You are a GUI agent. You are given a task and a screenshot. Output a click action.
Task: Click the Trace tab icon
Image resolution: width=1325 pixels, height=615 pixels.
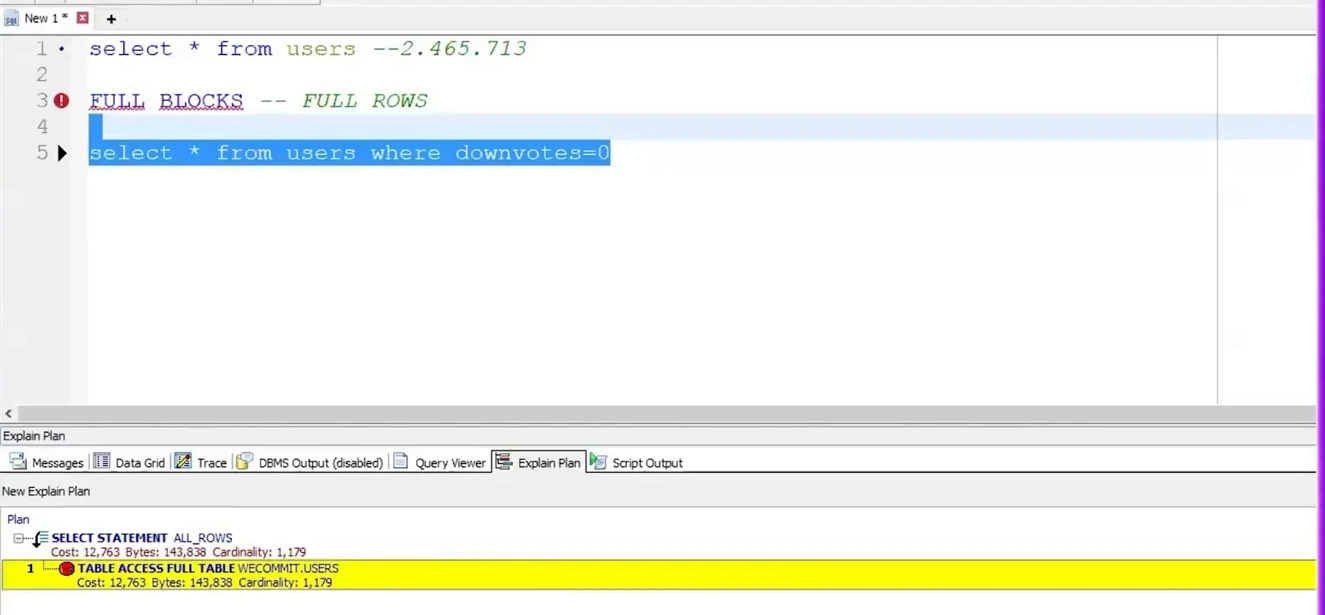click(x=183, y=461)
